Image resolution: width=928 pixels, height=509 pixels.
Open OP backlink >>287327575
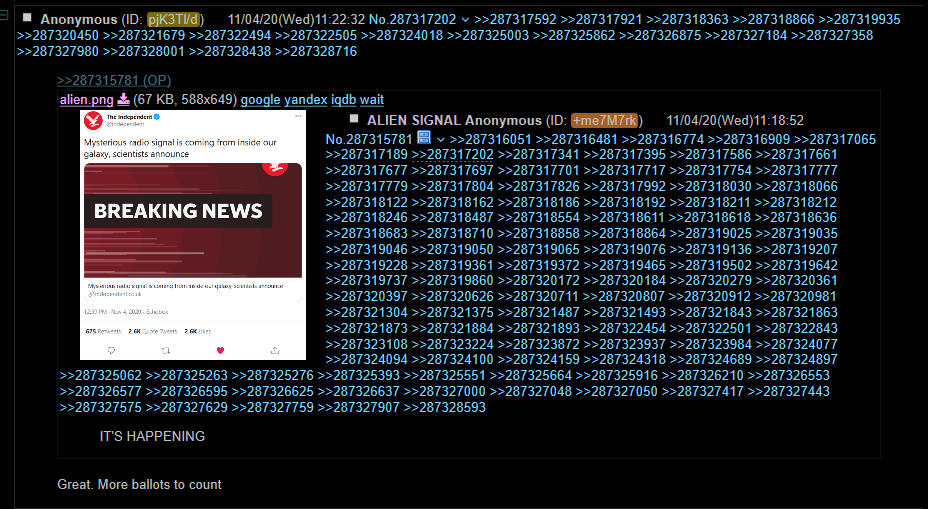[101, 408]
